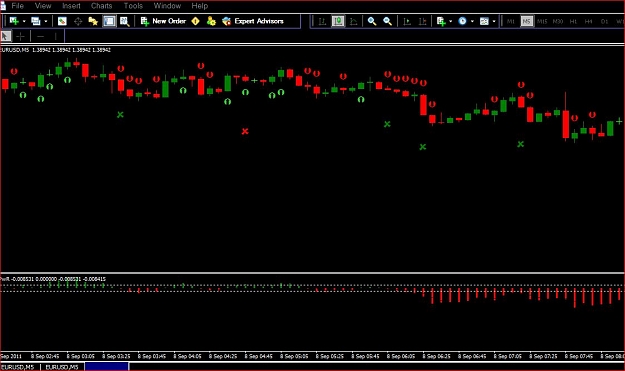Select the horizontal line drawing tool
This screenshot has height=371, width=625.
pos(40,36)
